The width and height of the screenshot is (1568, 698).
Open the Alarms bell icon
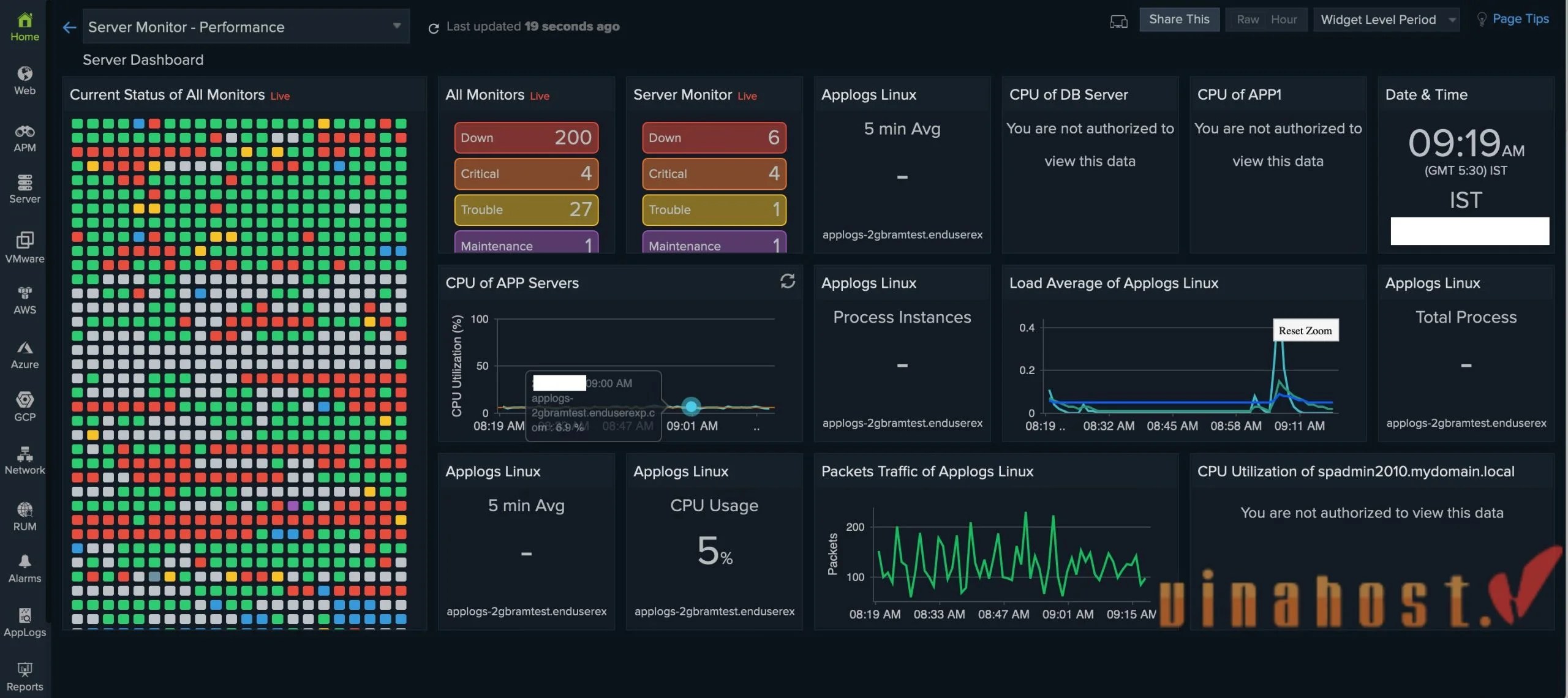coord(24,568)
